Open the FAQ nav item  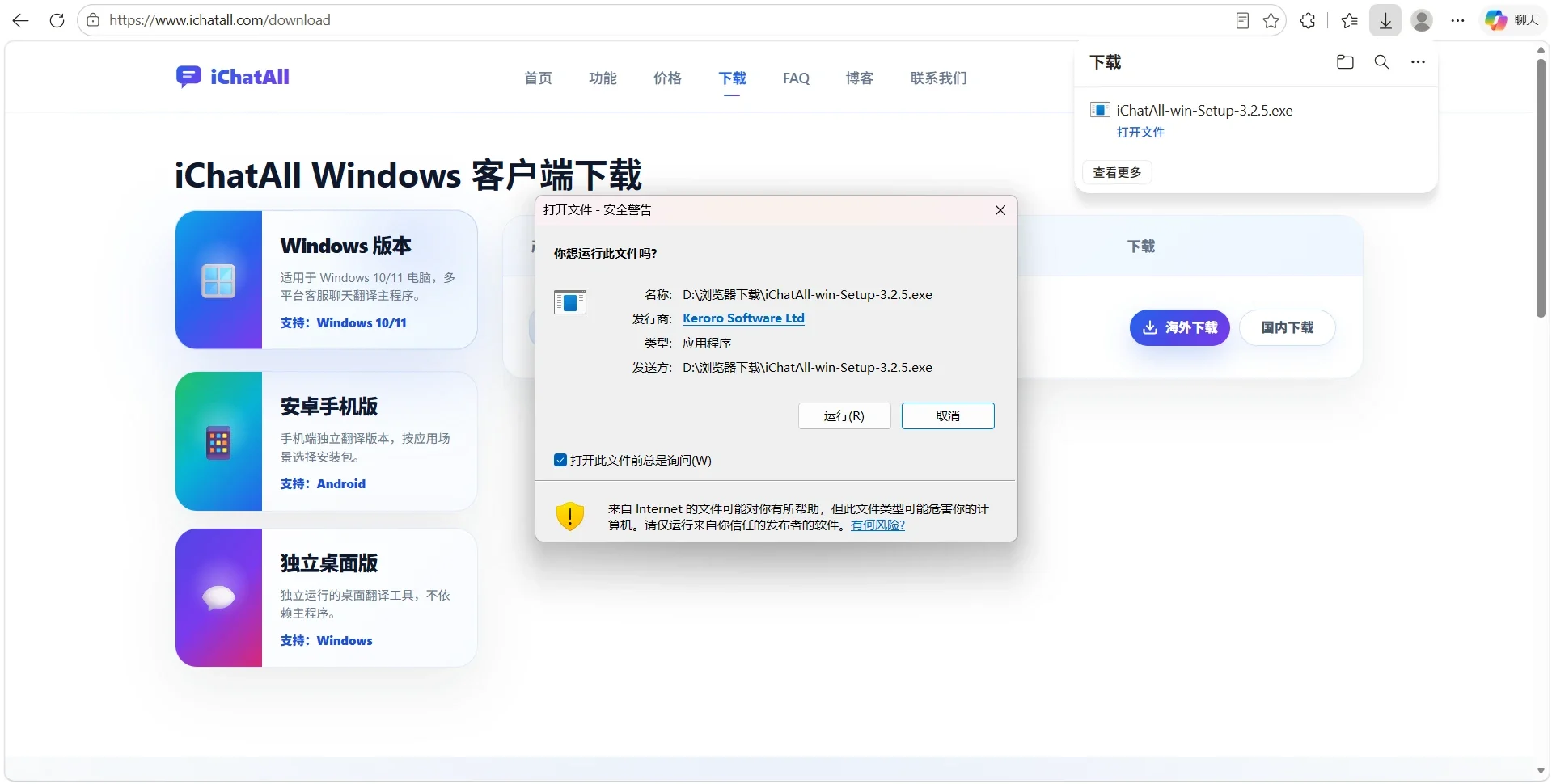click(796, 78)
